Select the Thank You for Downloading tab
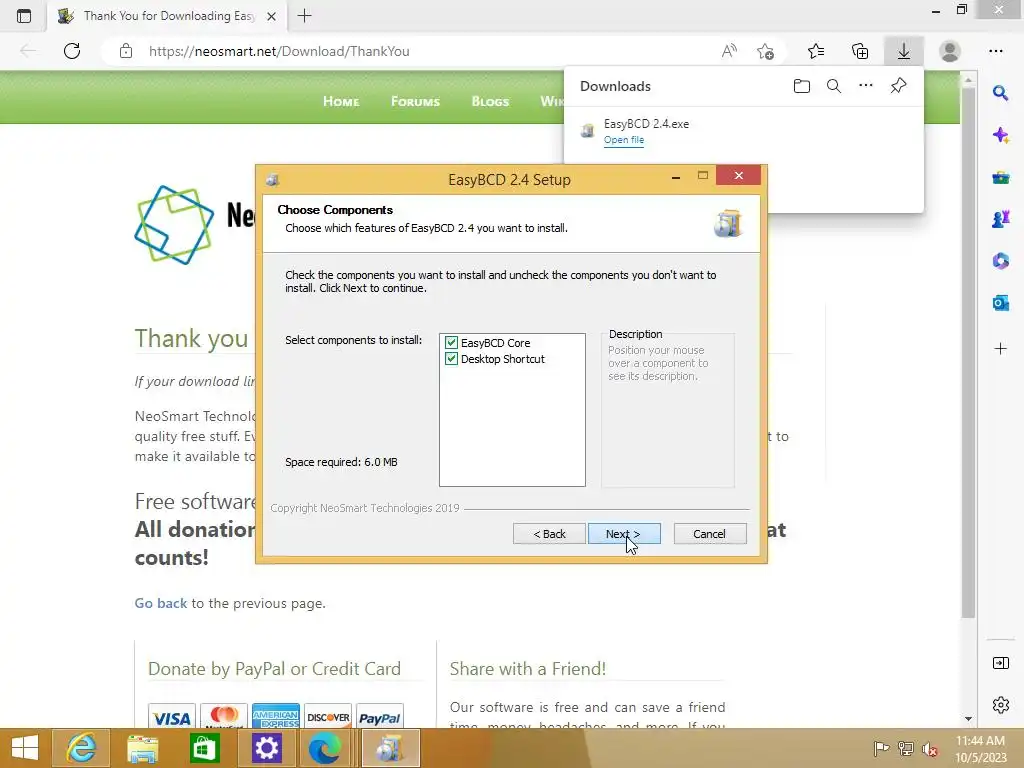Image resolution: width=1024 pixels, height=768 pixels. [167, 16]
